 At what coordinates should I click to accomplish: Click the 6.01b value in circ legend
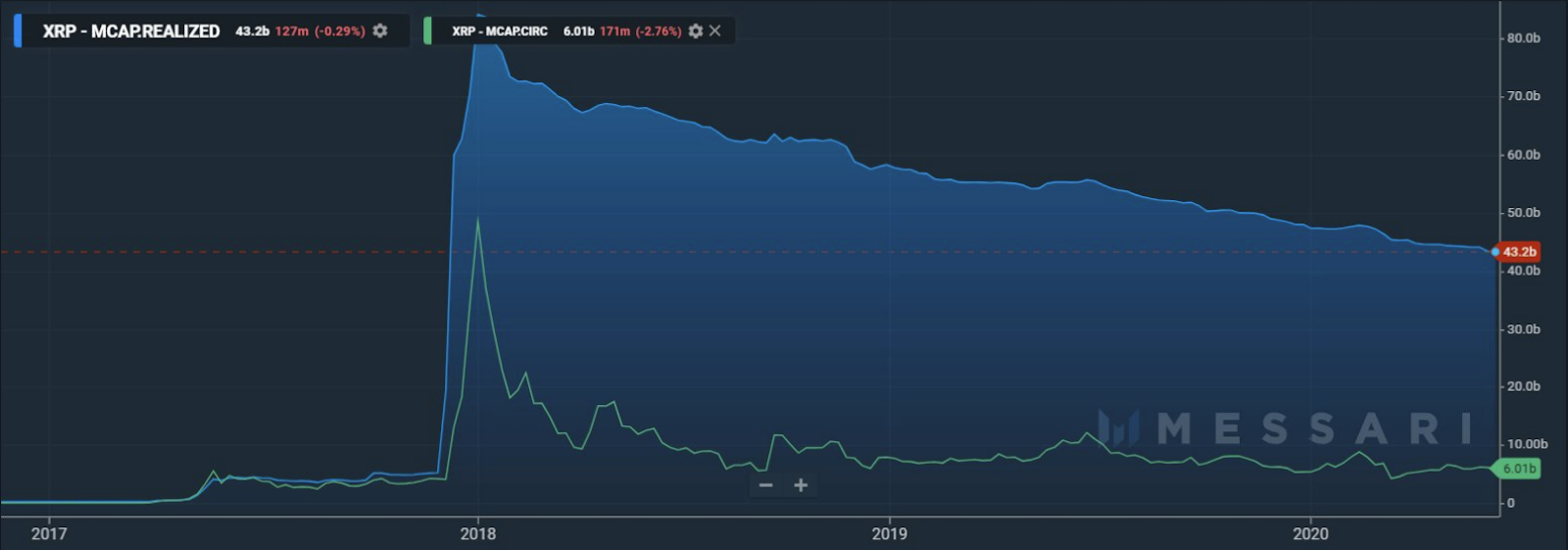coord(578,31)
